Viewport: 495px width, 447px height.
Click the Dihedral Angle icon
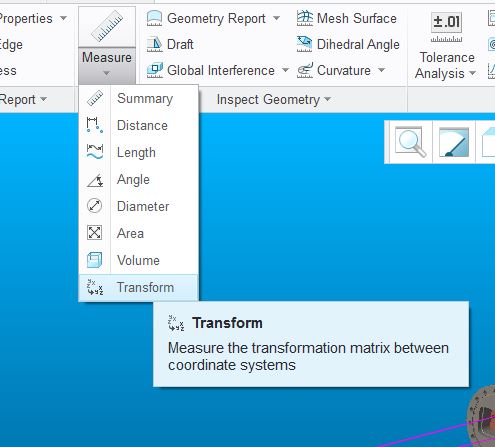(x=304, y=44)
